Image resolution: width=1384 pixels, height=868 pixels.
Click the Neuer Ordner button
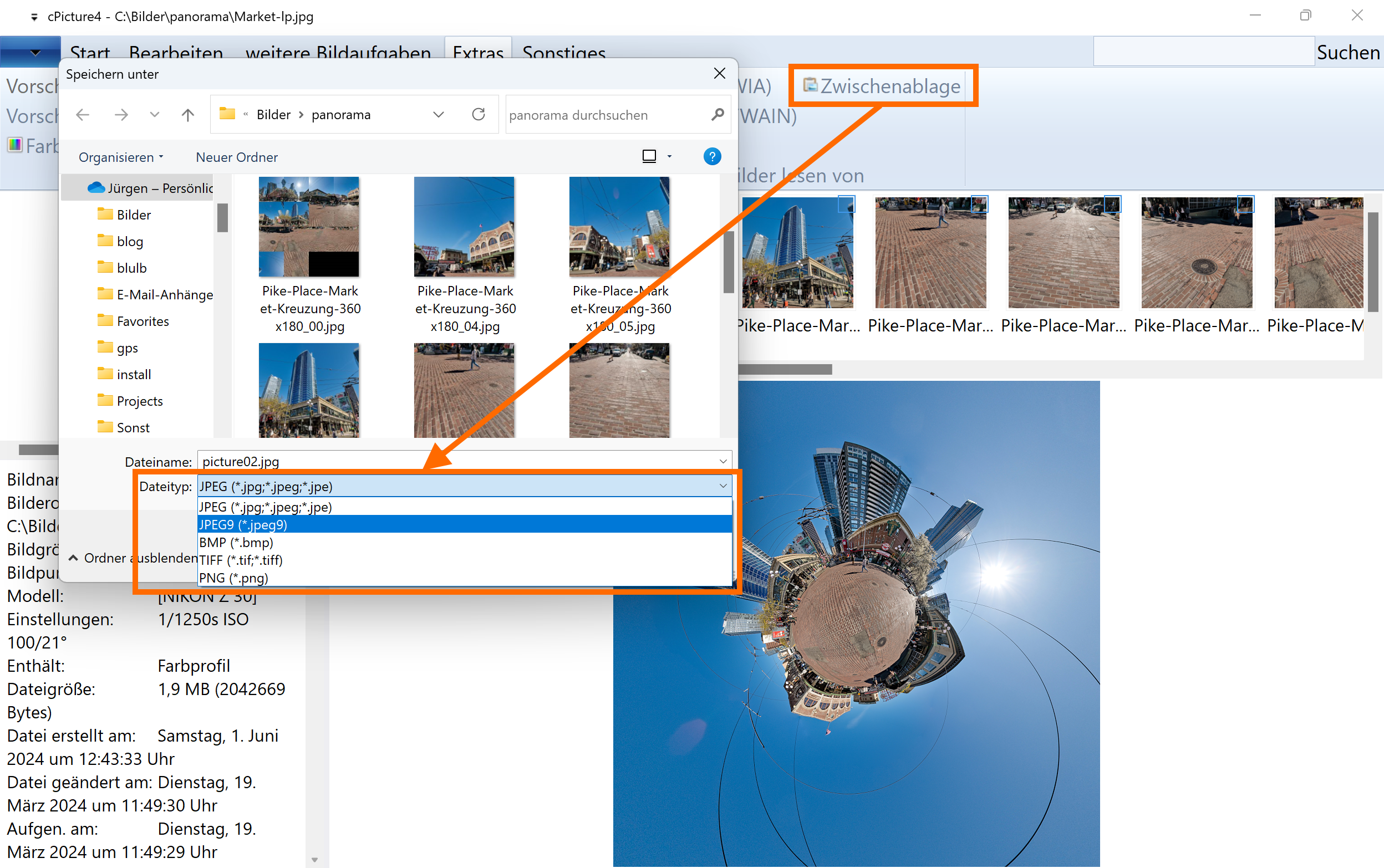[x=237, y=157]
